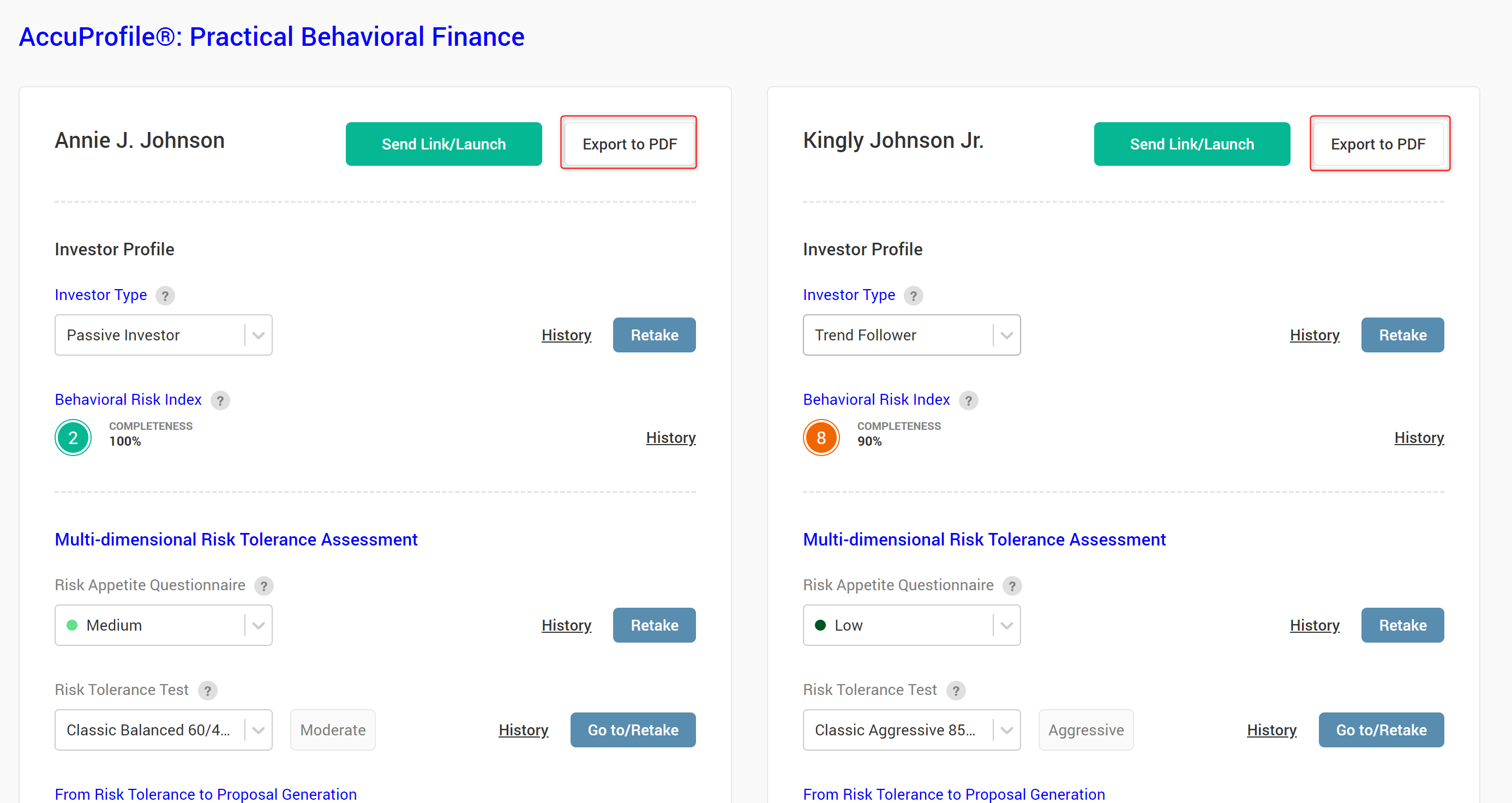Click Go to/Retake for Kingly's Risk Tolerance Test

1381,729
